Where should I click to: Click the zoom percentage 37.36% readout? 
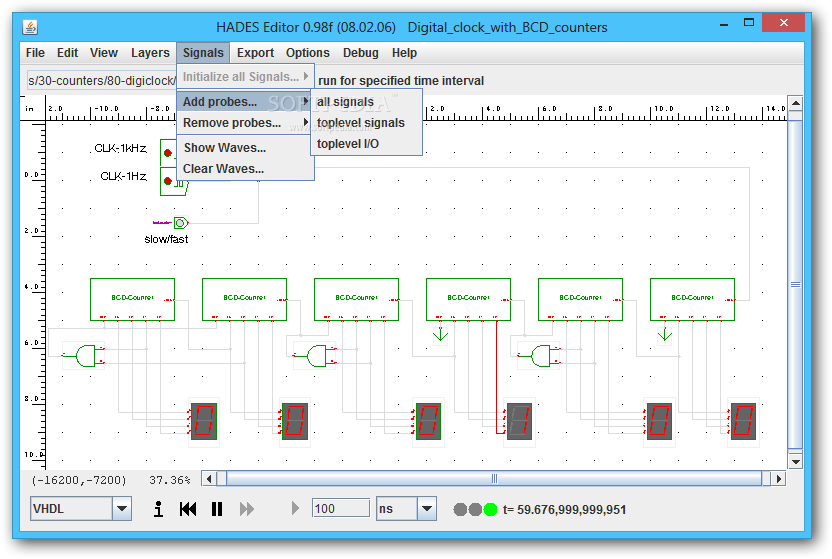169,480
